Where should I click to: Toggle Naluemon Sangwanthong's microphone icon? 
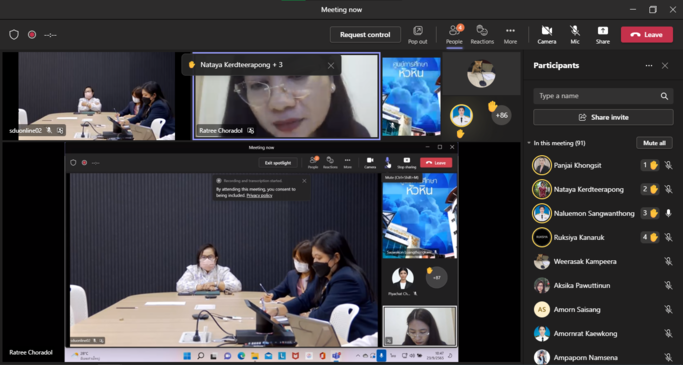(668, 213)
